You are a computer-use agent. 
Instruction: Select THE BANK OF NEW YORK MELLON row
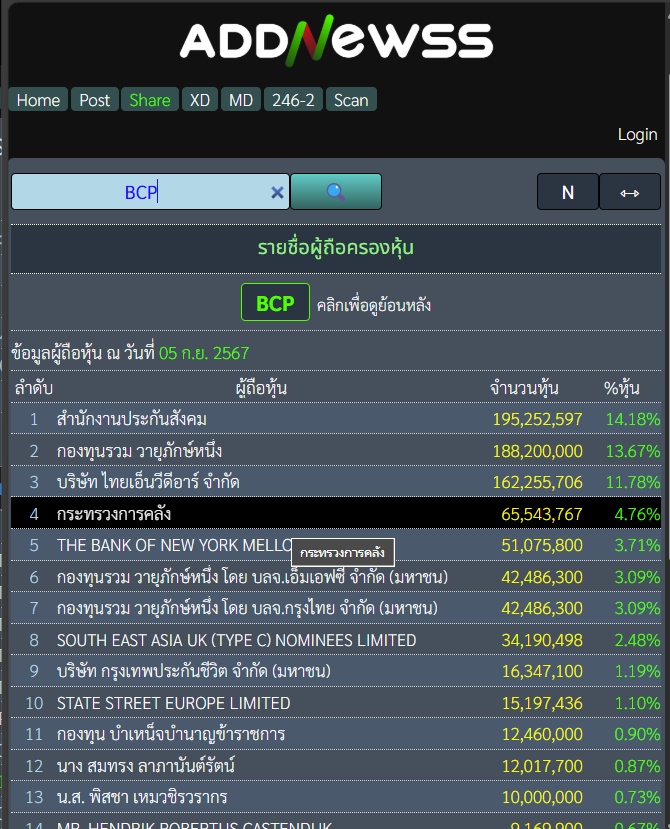point(336,545)
